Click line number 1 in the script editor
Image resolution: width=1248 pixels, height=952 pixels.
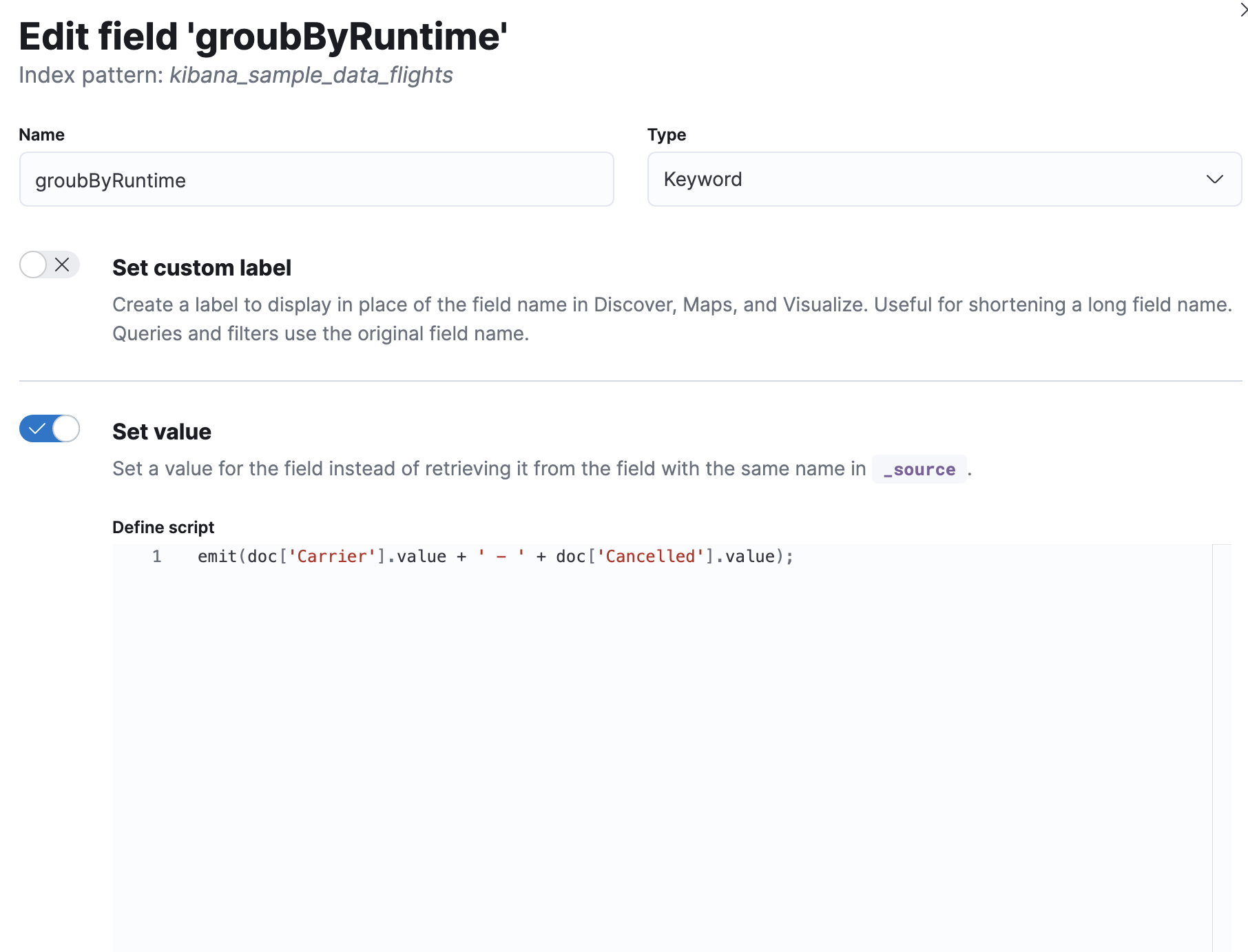coord(156,557)
